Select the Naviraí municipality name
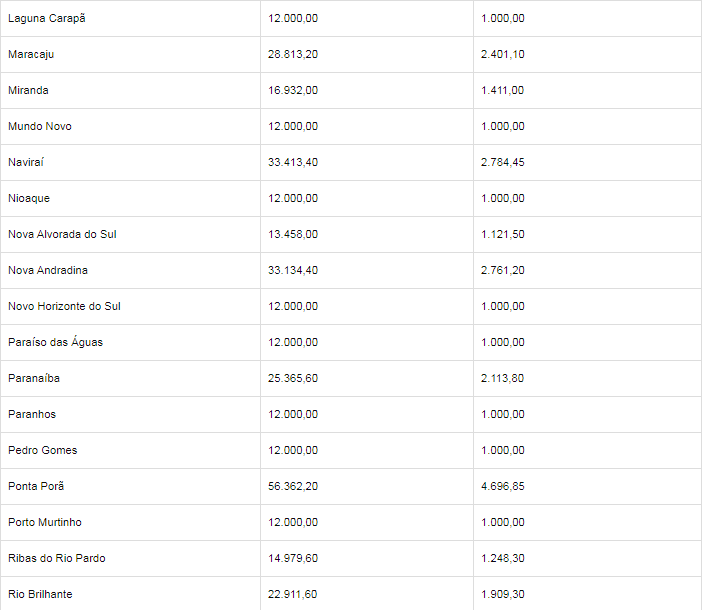This screenshot has height=610, width=708. [x=26, y=162]
